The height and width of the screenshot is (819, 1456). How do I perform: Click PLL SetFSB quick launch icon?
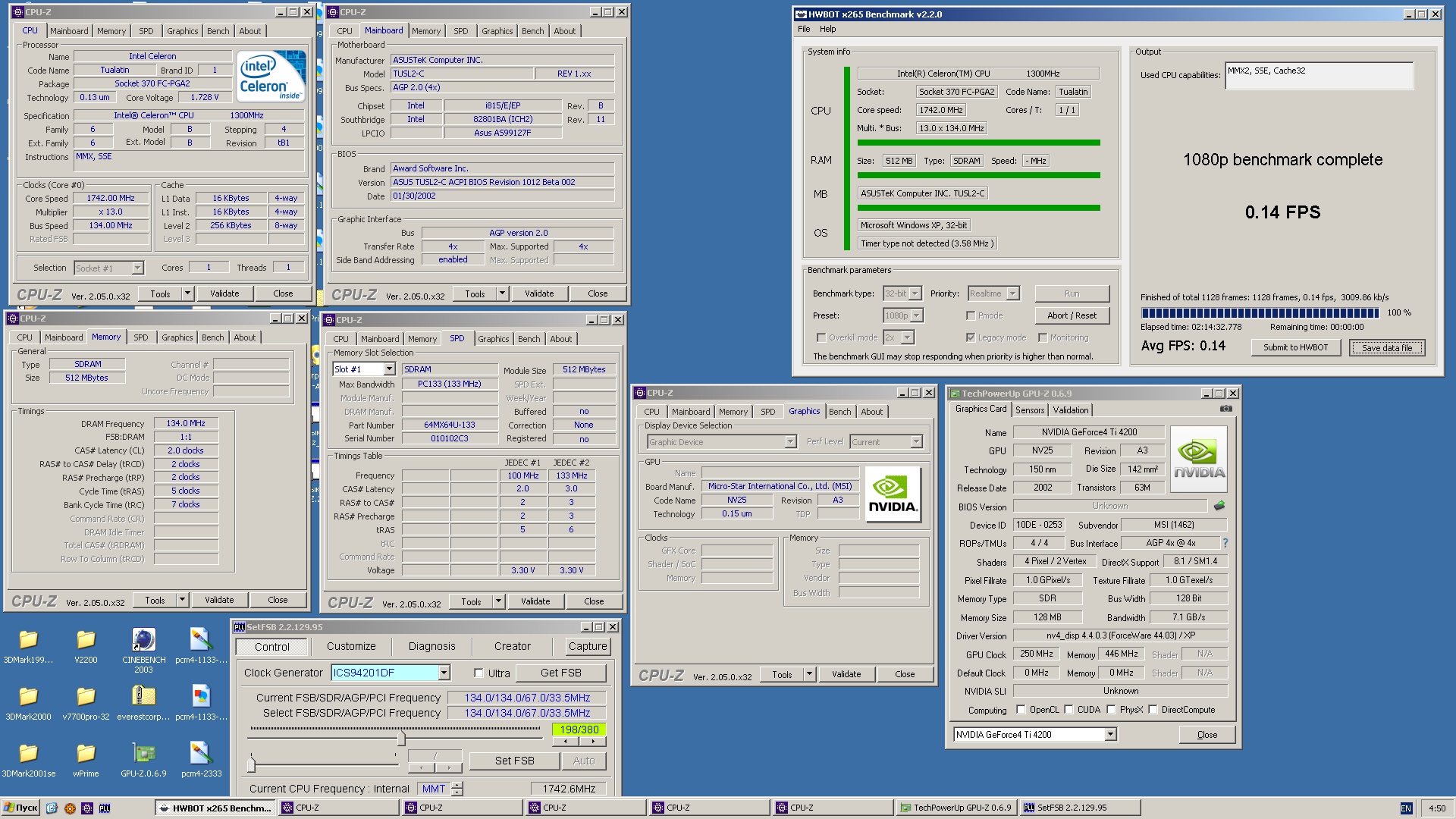point(105,808)
